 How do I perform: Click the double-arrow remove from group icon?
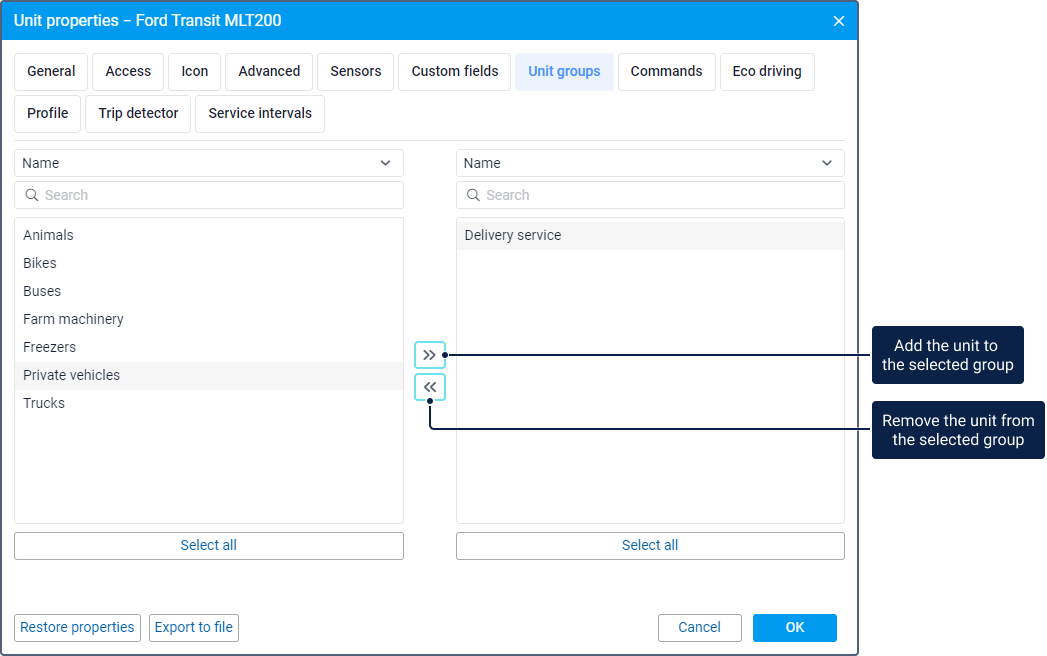430,387
